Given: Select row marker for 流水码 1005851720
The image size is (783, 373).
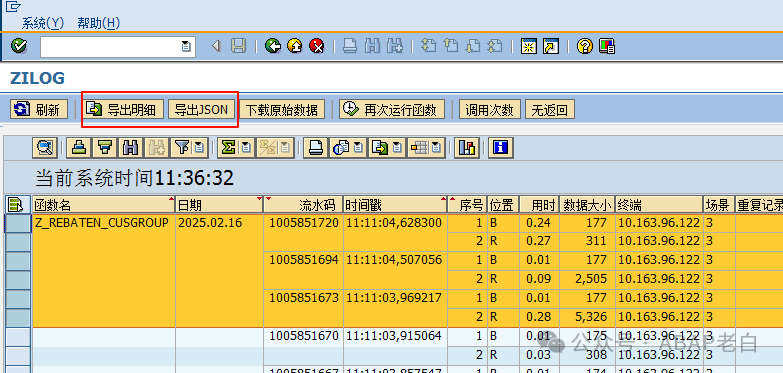Looking at the screenshot, I should pyautogui.click(x=18, y=223).
